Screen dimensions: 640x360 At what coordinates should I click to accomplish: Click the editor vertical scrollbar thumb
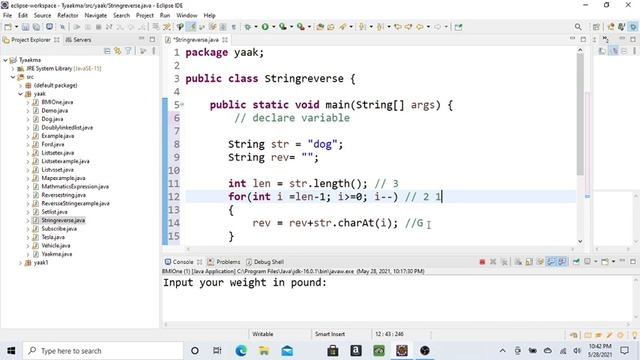coord(580,114)
